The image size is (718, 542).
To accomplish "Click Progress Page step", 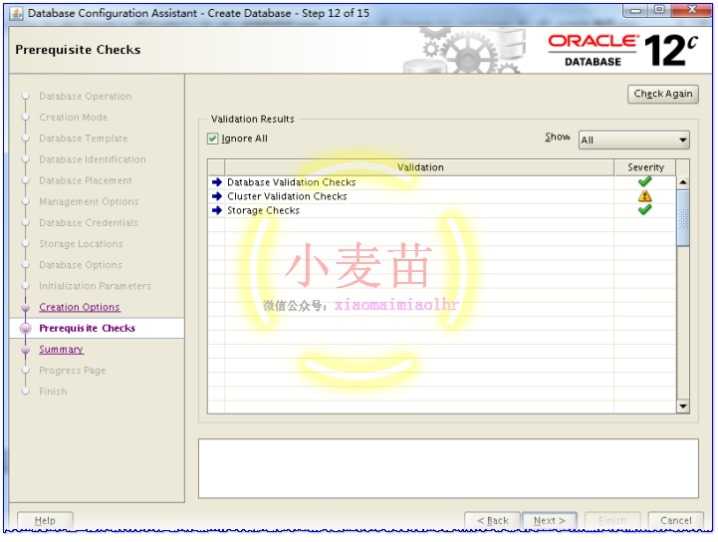I will coord(72,370).
